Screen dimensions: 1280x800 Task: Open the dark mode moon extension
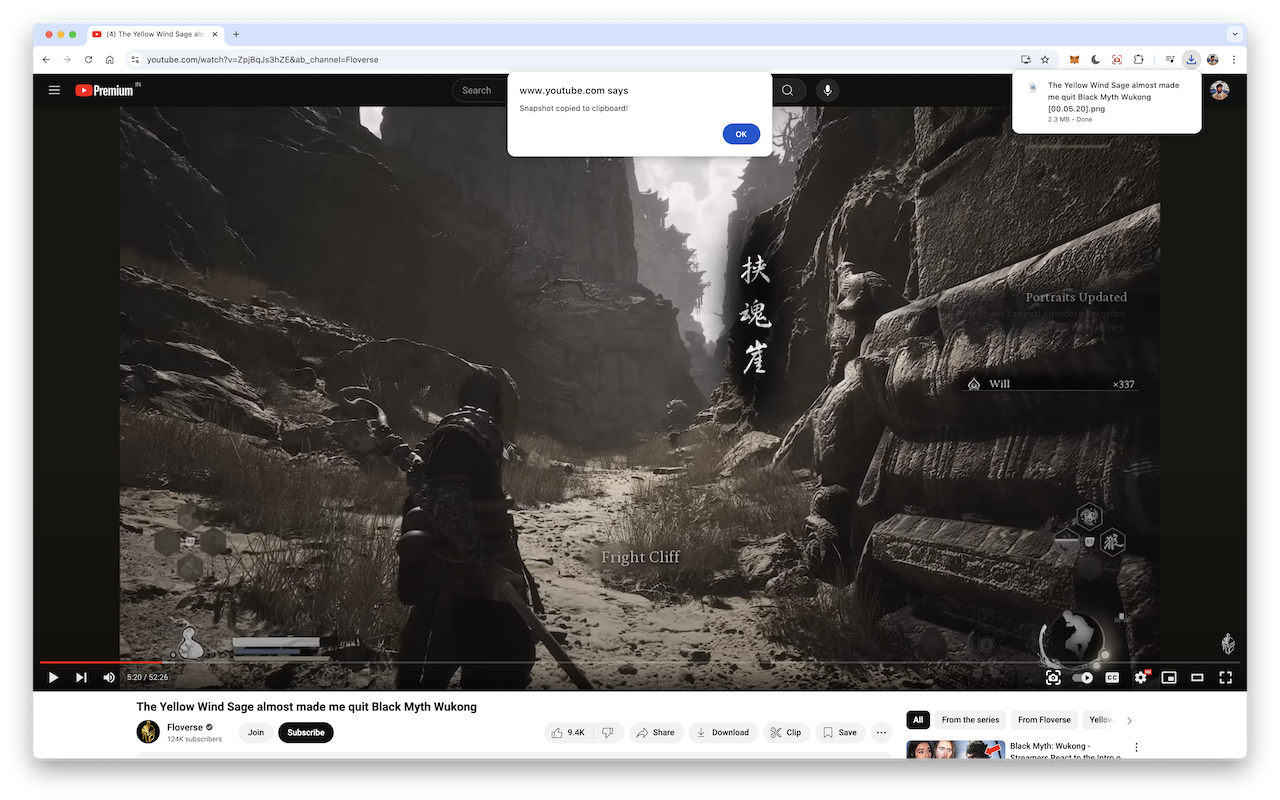1096,59
